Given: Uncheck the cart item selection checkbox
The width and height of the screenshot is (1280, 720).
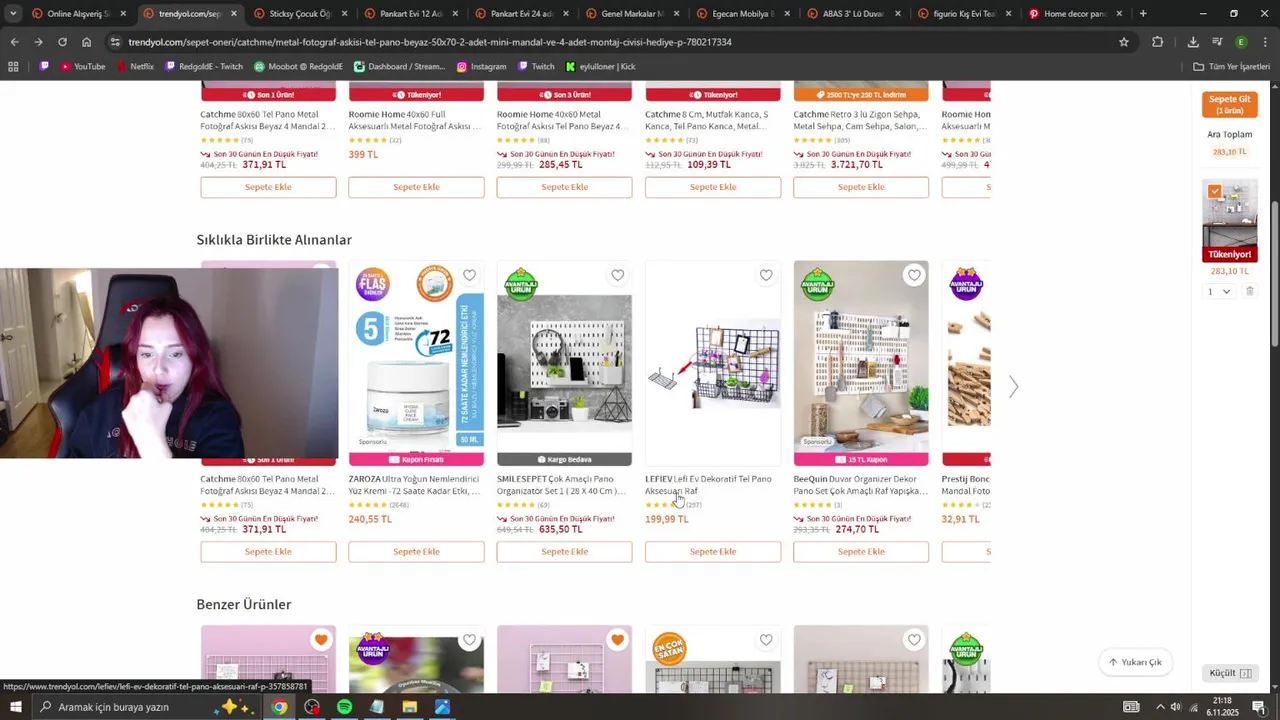Looking at the screenshot, I should tap(1214, 191).
